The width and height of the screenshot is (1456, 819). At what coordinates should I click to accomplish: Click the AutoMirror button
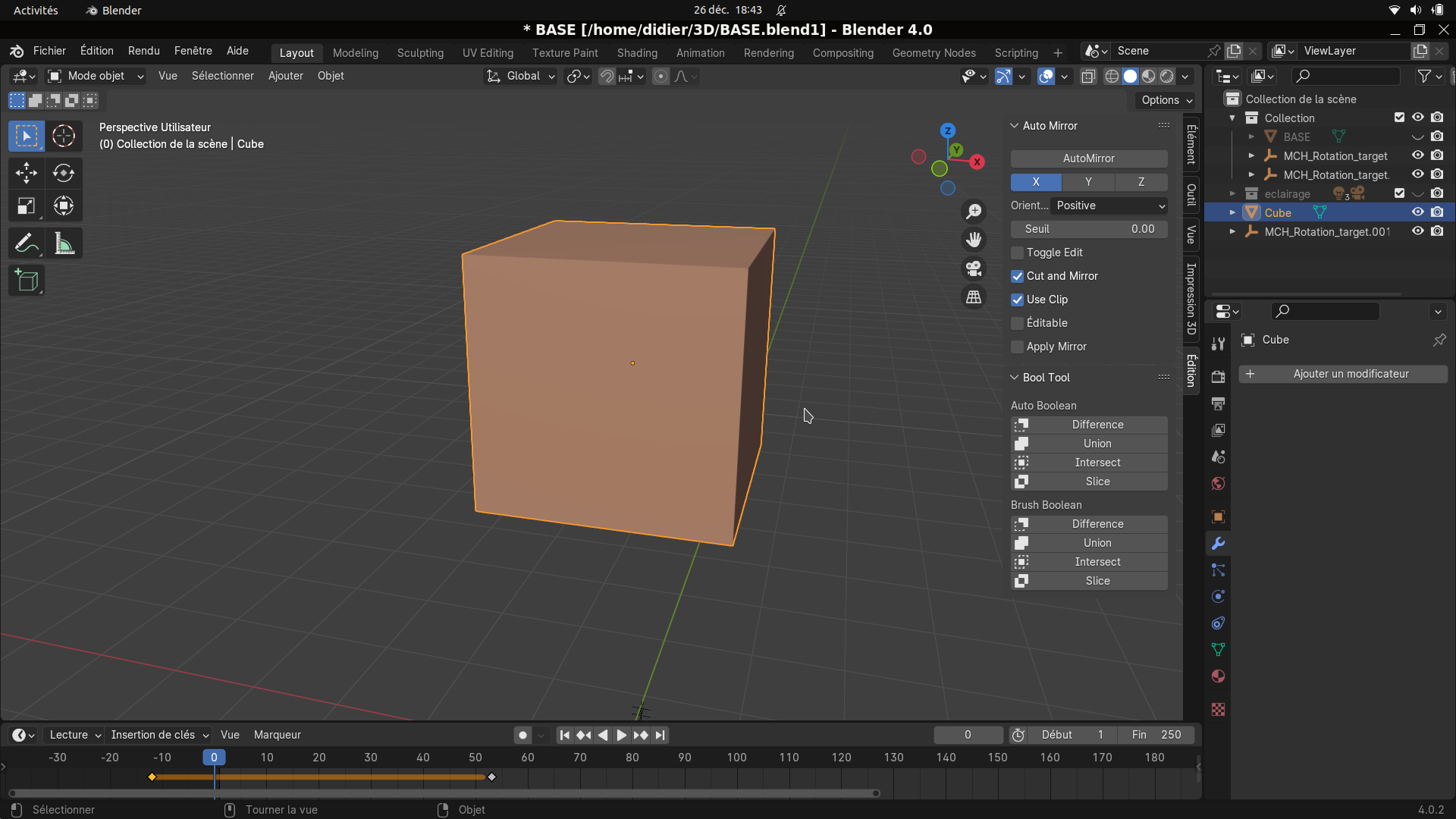click(1088, 158)
